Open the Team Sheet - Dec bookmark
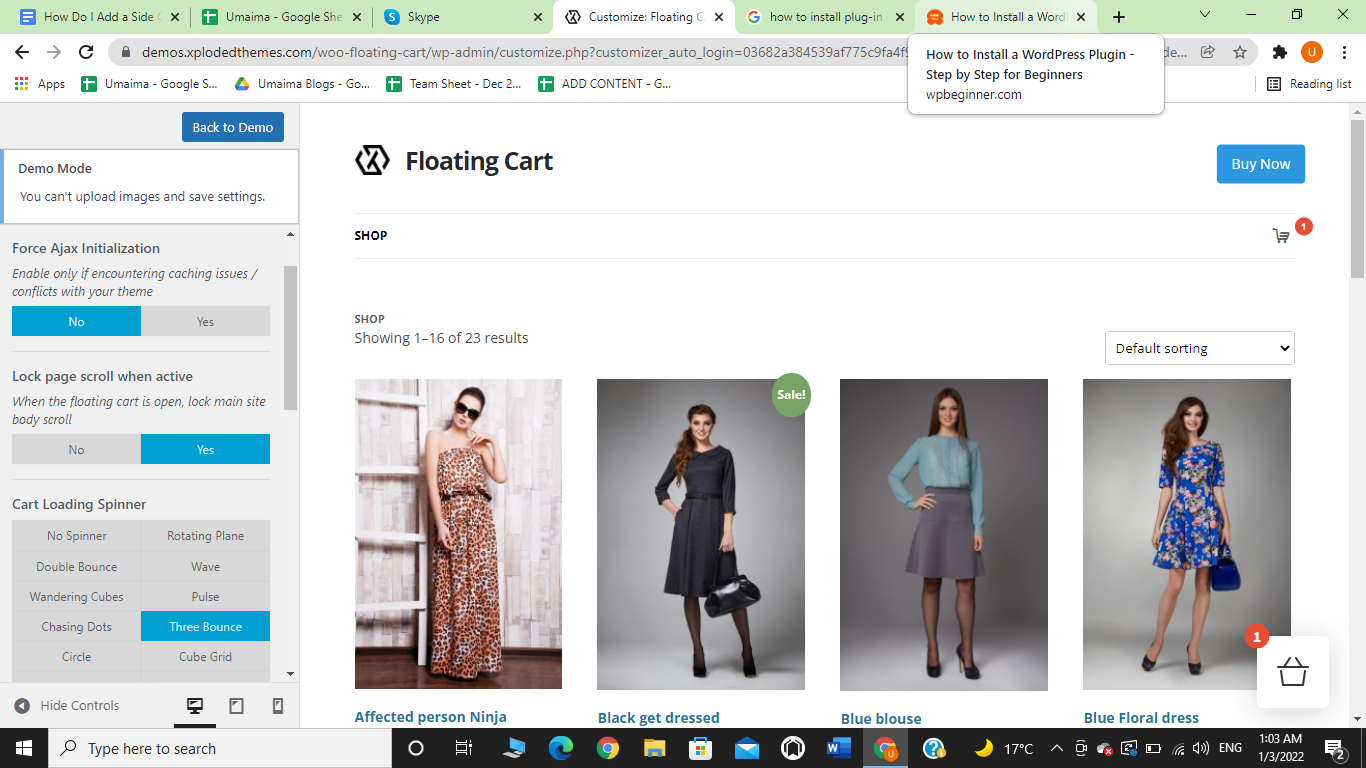This screenshot has height=768, width=1366. pos(454,84)
